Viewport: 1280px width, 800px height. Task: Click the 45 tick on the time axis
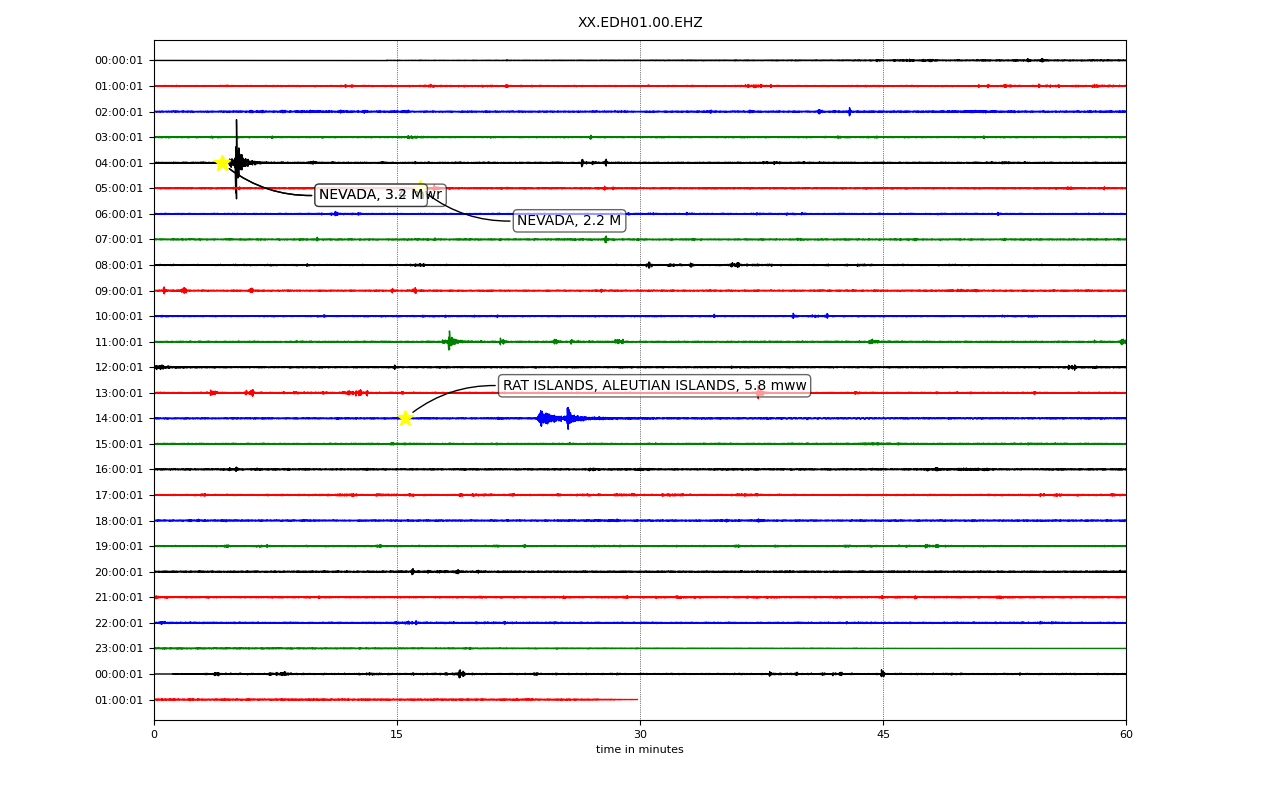click(883, 734)
